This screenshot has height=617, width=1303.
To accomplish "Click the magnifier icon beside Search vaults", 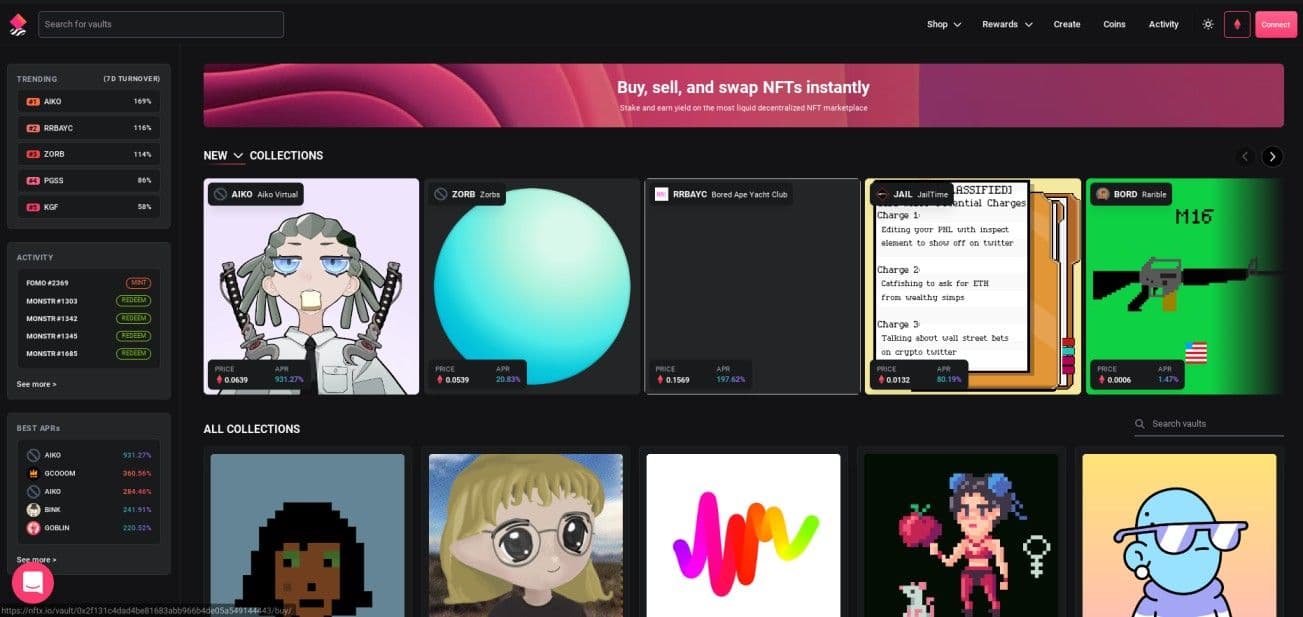I will [1140, 424].
